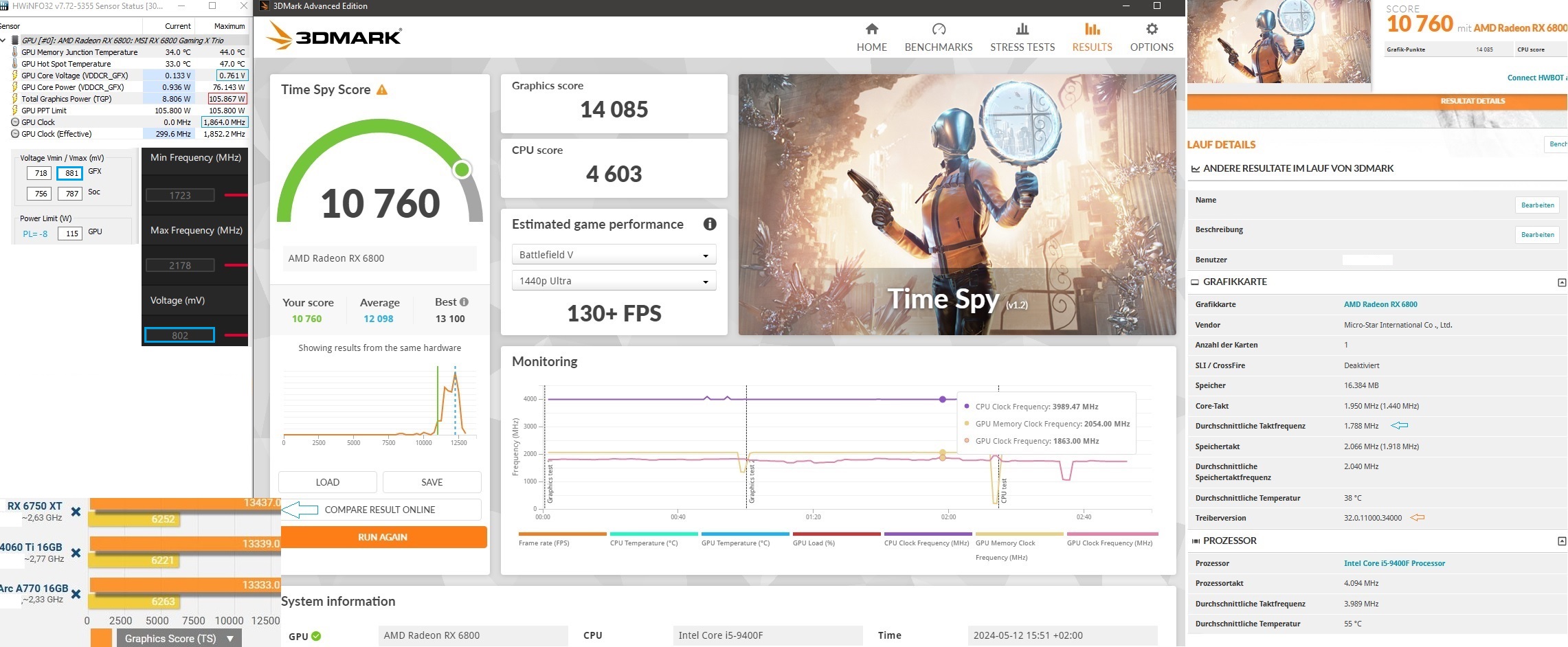The height and width of the screenshot is (647, 1568).
Task: Click the green check icon next to GPU
Action: pyautogui.click(x=316, y=636)
